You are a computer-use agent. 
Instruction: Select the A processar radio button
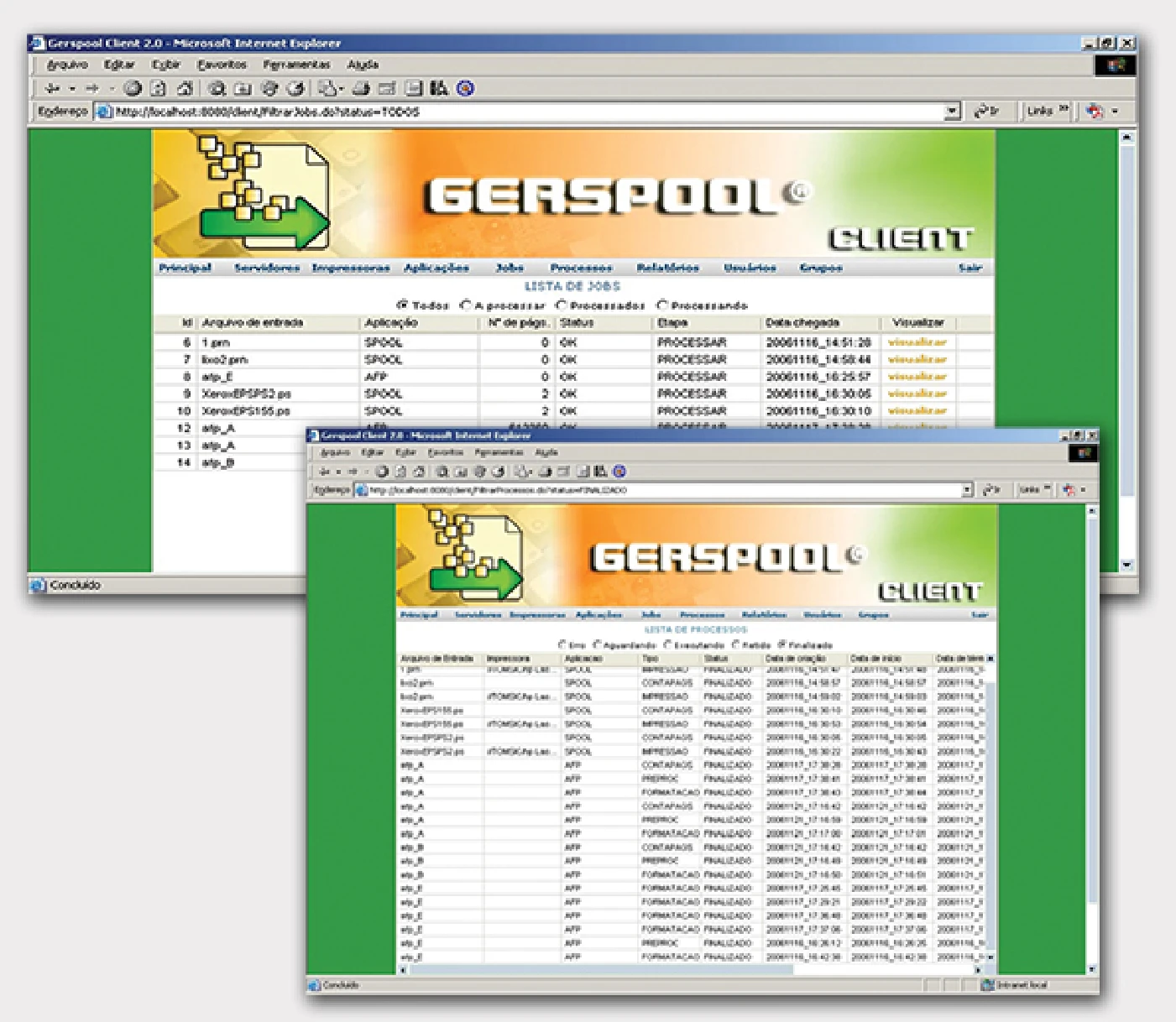pyautogui.click(x=466, y=305)
